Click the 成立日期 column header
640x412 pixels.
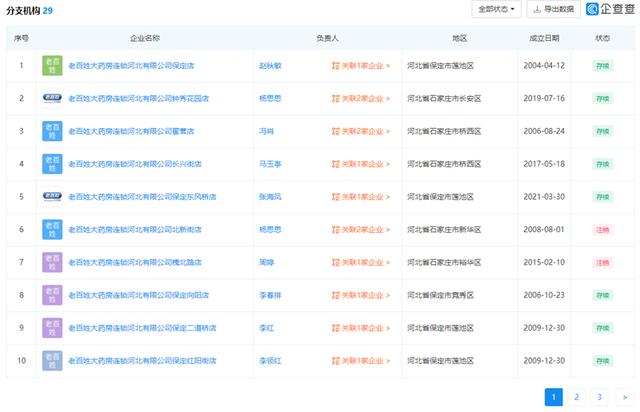pos(544,38)
